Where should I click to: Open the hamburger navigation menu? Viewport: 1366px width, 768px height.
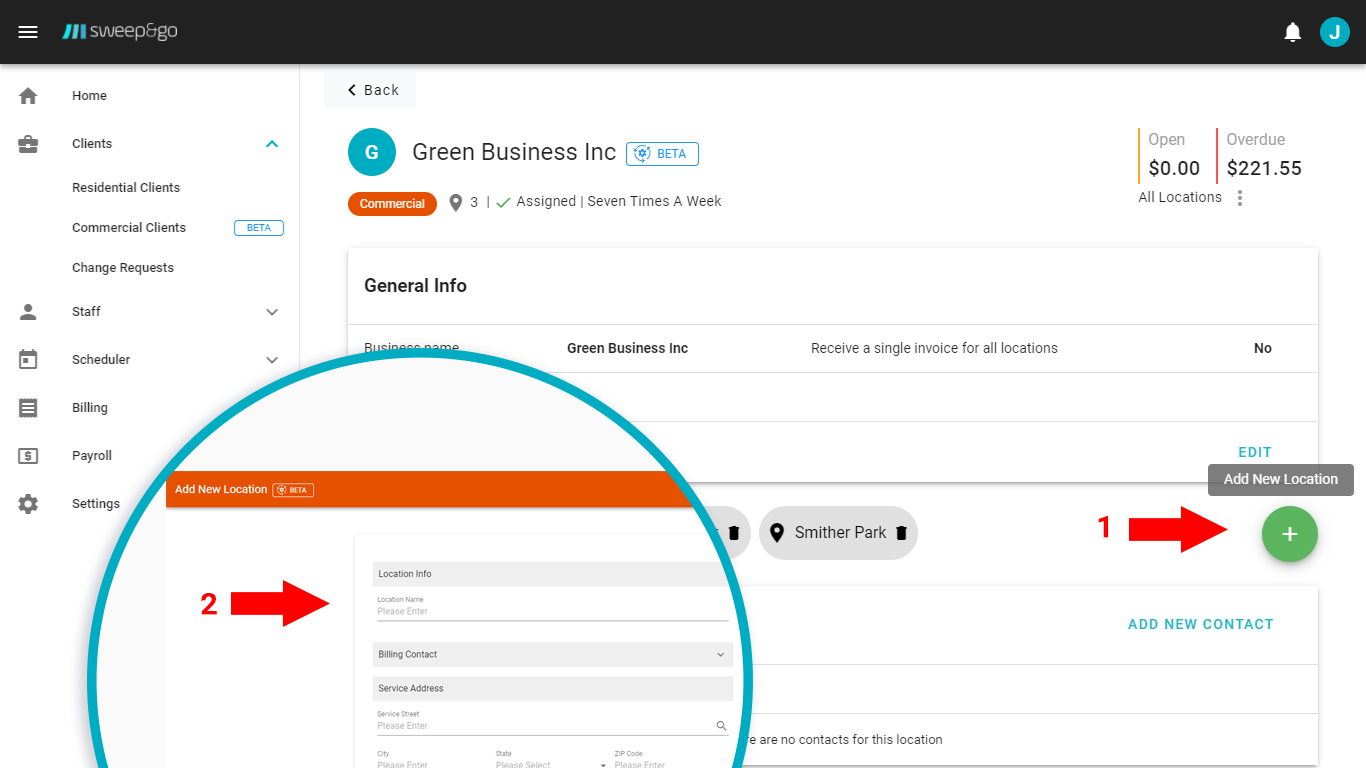(28, 32)
